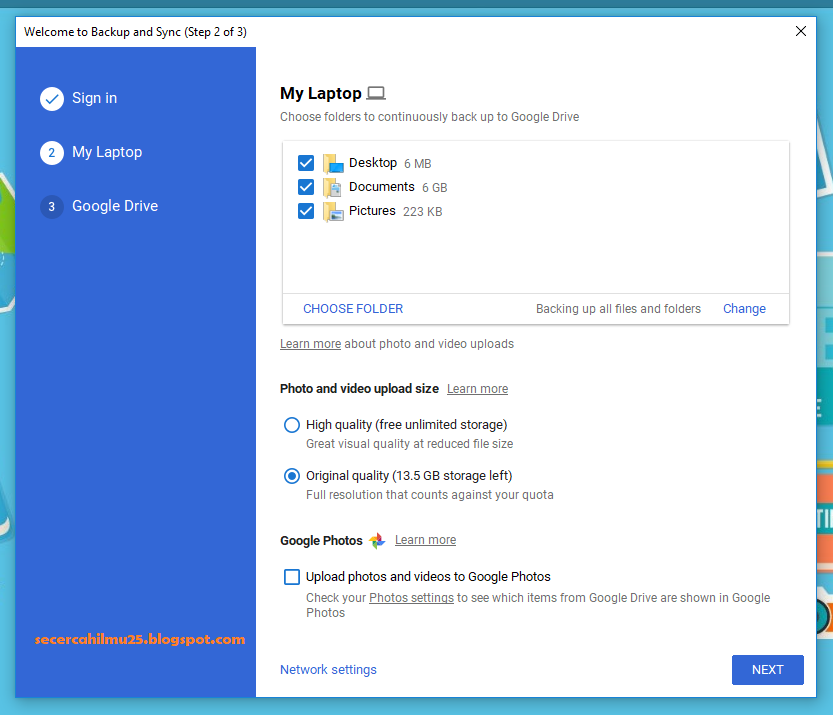Close the Backup and Sync window
This screenshot has width=833, height=715.
click(801, 31)
